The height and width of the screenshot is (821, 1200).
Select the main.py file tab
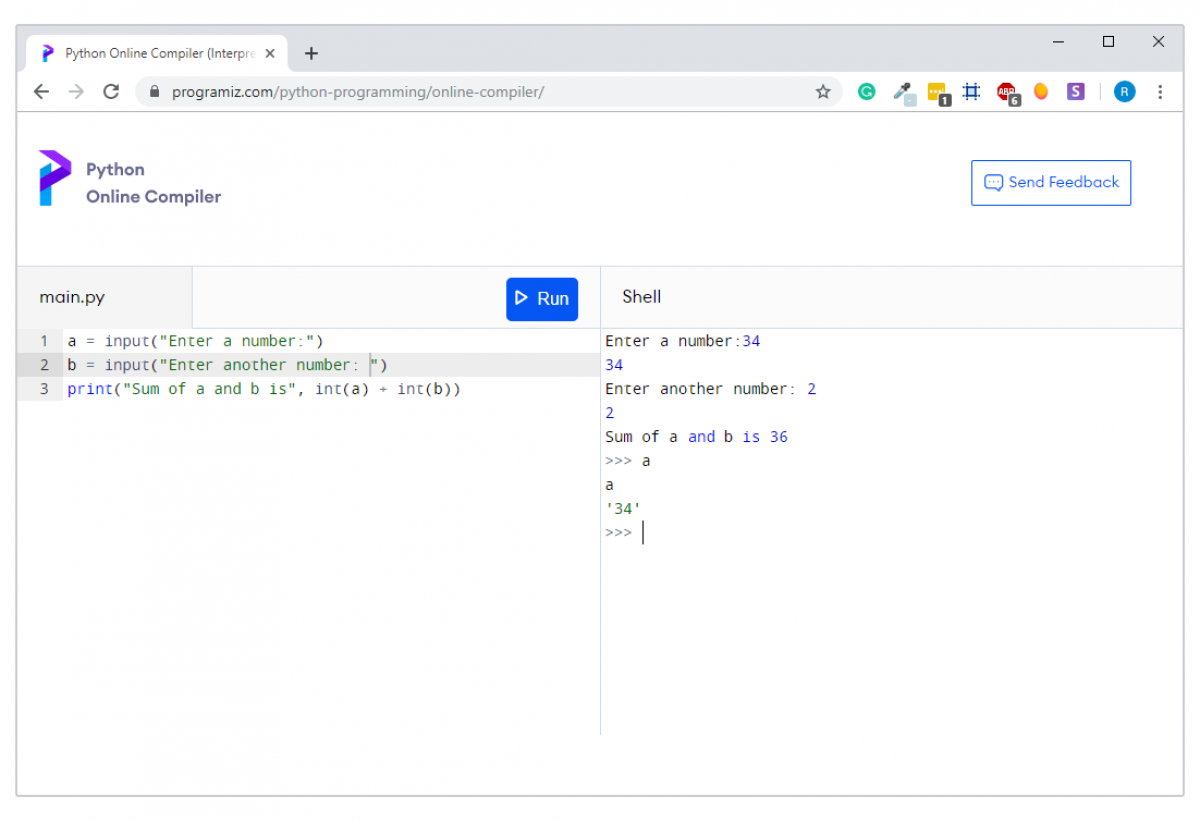[72, 296]
